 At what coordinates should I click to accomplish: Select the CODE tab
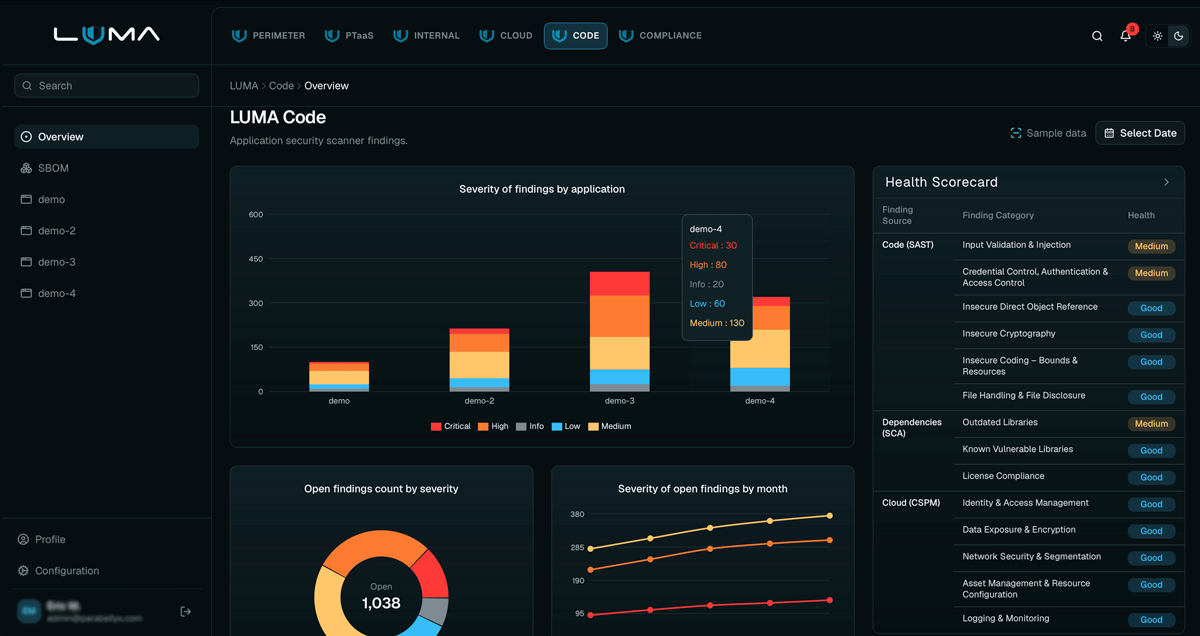click(575, 36)
